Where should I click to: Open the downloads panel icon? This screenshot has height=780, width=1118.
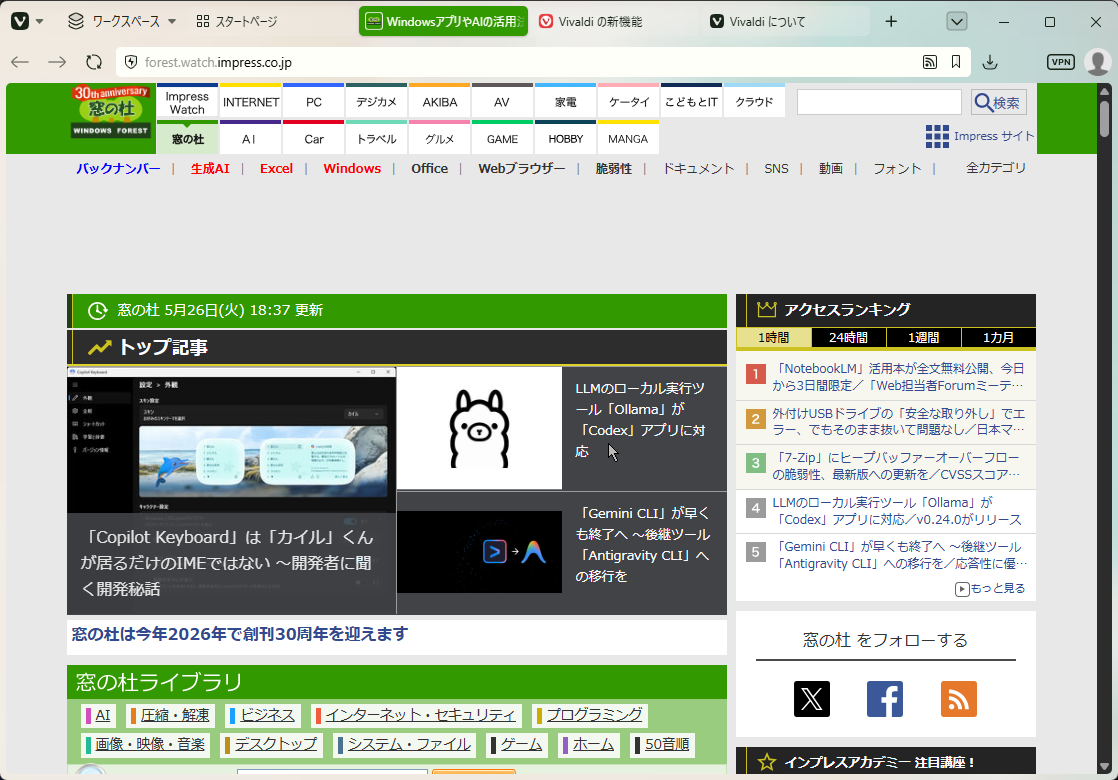click(x=990, y=62)
